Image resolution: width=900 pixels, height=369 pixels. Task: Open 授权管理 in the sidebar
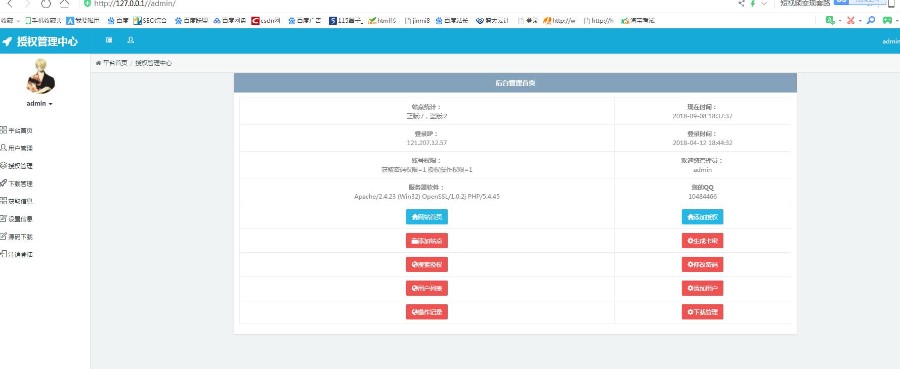tap(21, 166)
